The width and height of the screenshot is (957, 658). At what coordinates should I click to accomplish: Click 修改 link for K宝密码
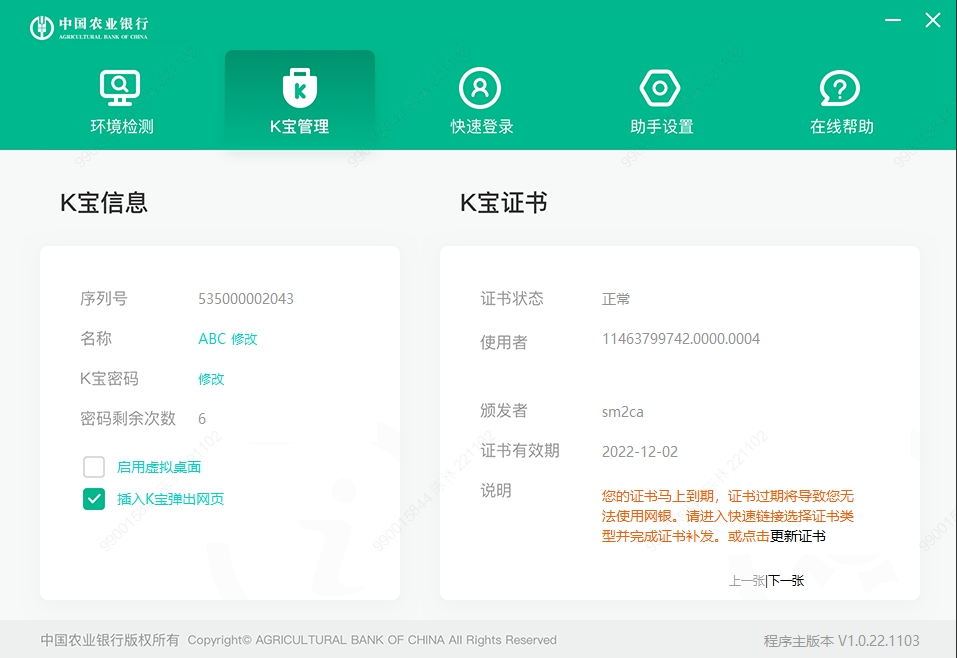click(211, 379)
